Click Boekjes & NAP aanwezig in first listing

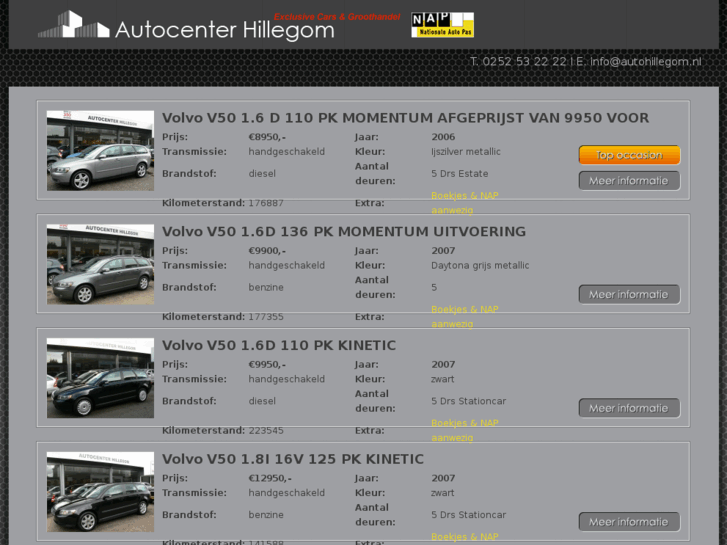465,203
